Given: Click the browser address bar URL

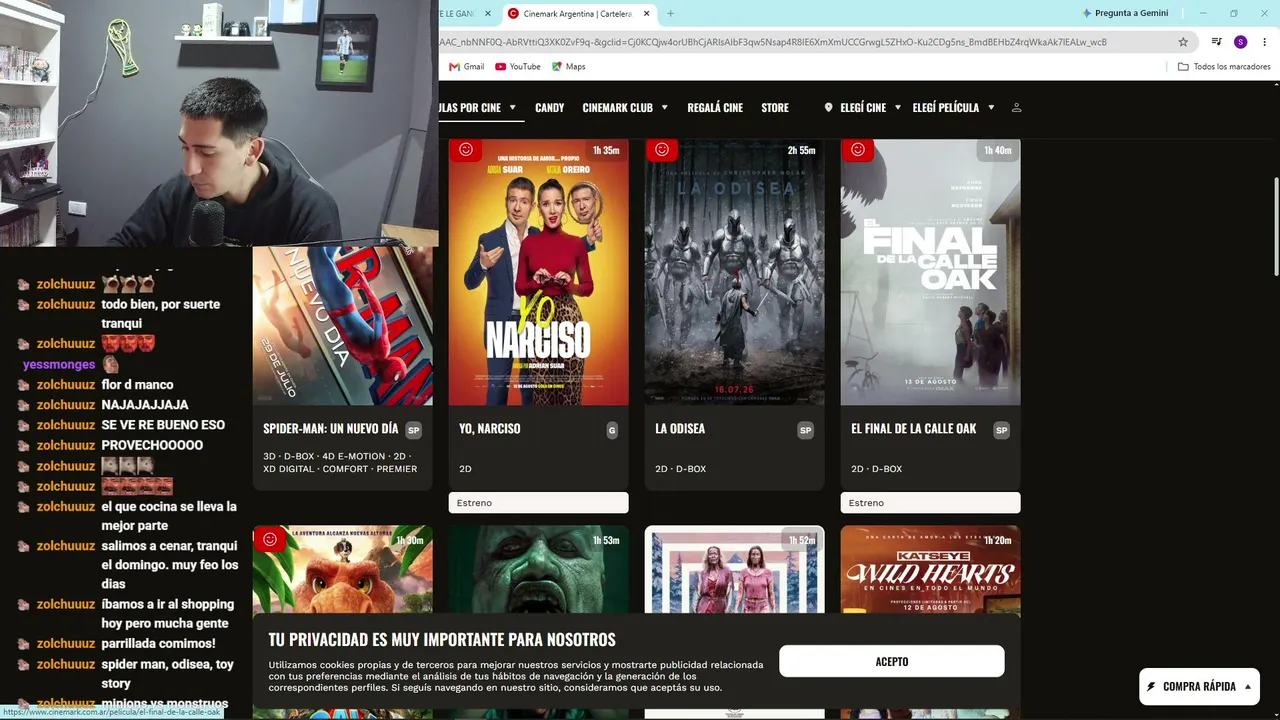Looking at the screenshot, I should [x=772, y=42].
